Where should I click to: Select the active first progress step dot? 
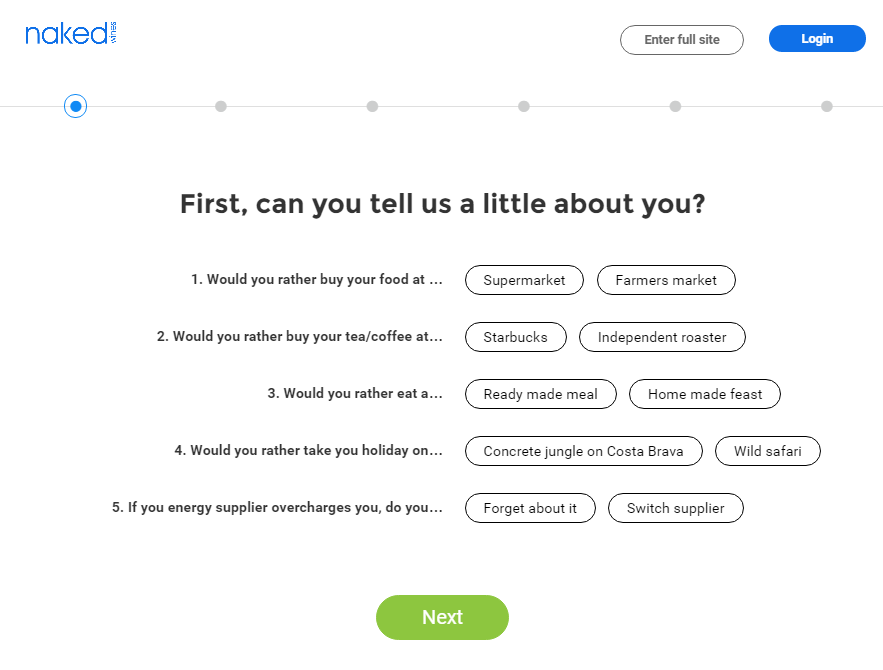(75, 106)
